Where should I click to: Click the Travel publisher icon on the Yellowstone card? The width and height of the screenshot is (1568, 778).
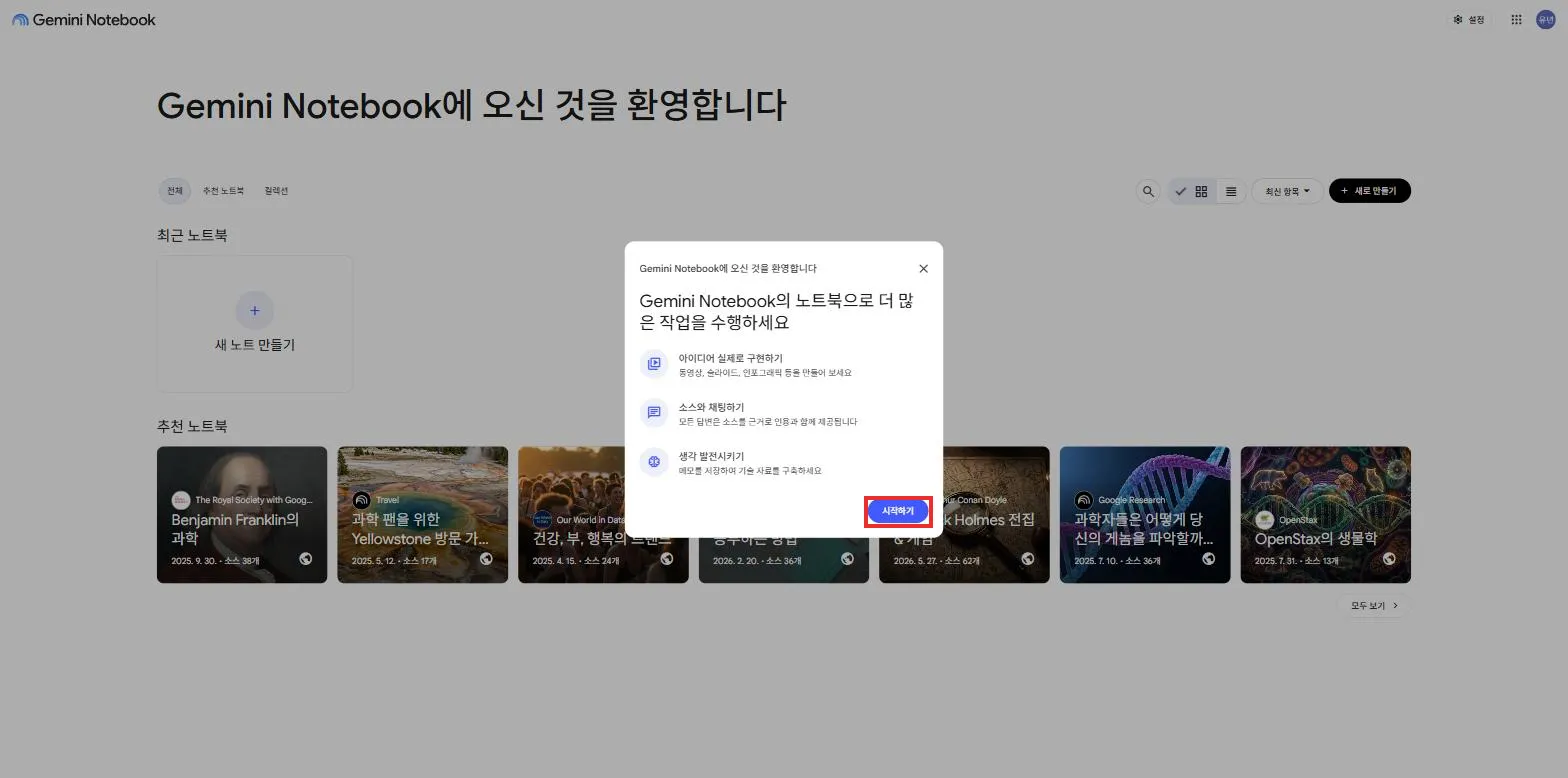(361, 500)
